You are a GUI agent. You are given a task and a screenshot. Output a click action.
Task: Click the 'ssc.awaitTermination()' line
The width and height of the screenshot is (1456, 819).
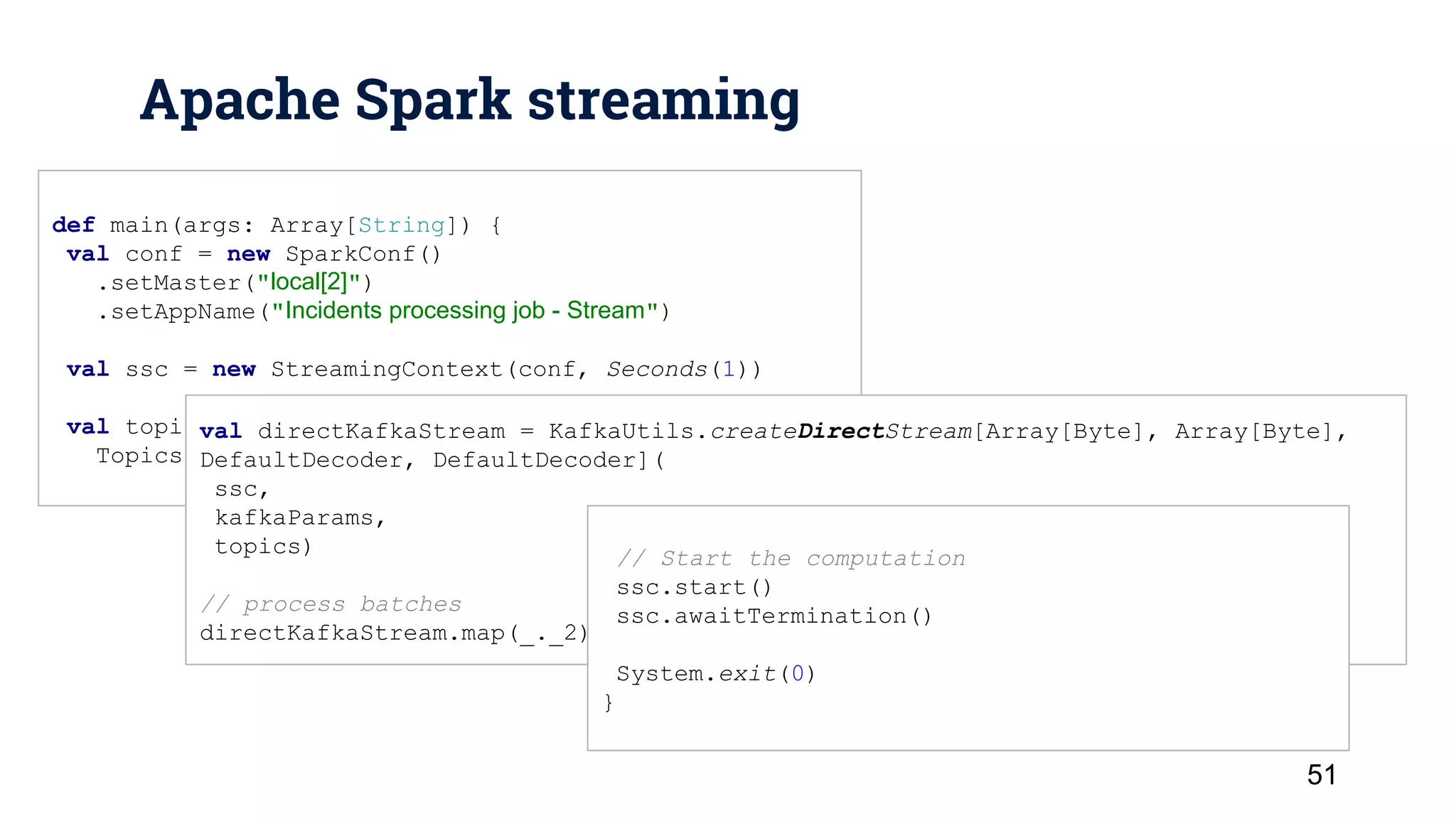pyautogui.click(x=773, y=616)
